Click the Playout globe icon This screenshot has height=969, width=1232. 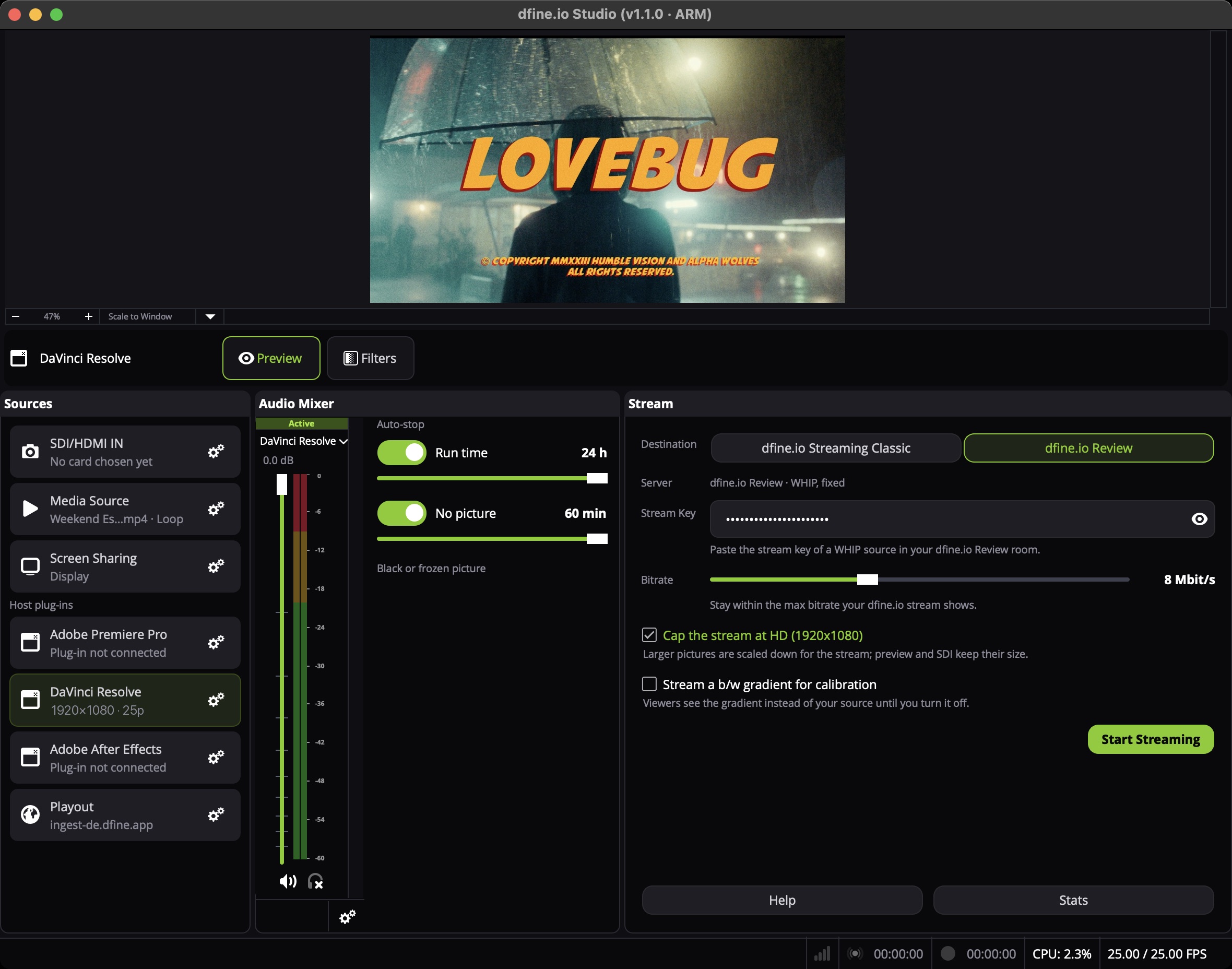(30, 814)
